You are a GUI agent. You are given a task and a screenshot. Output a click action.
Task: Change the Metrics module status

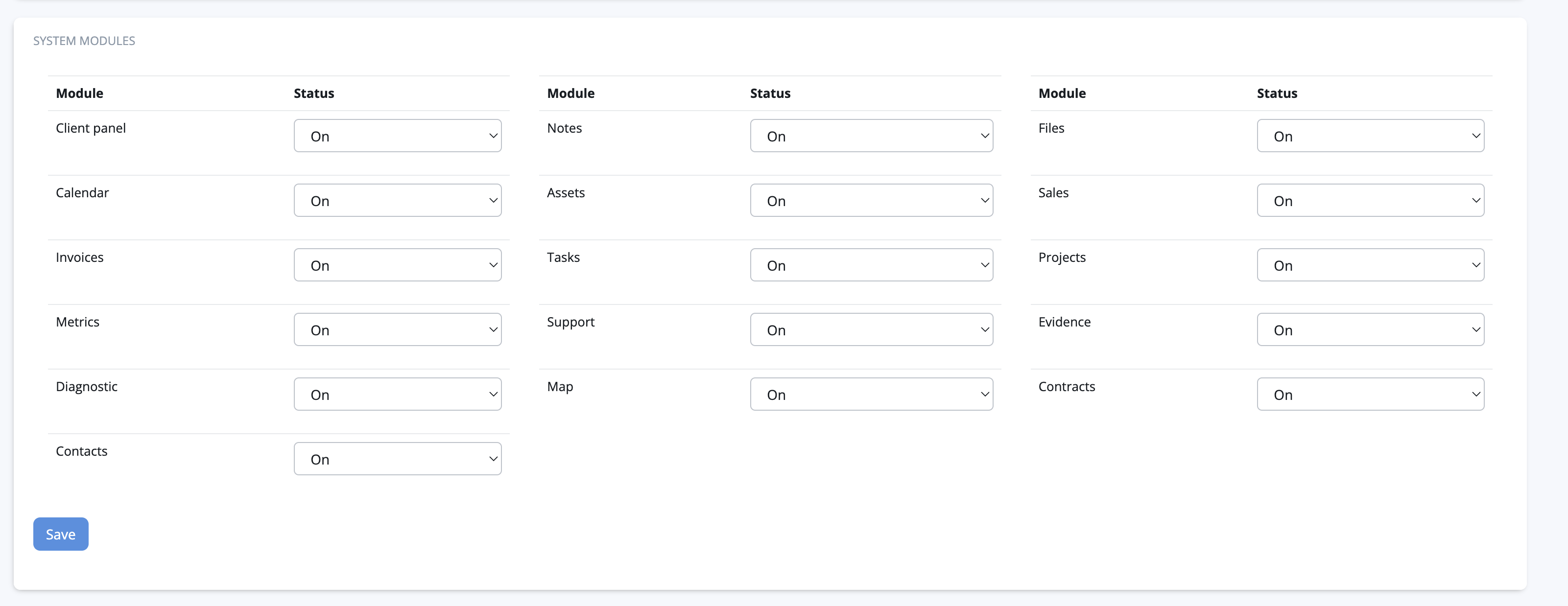[x=398, y=329]
